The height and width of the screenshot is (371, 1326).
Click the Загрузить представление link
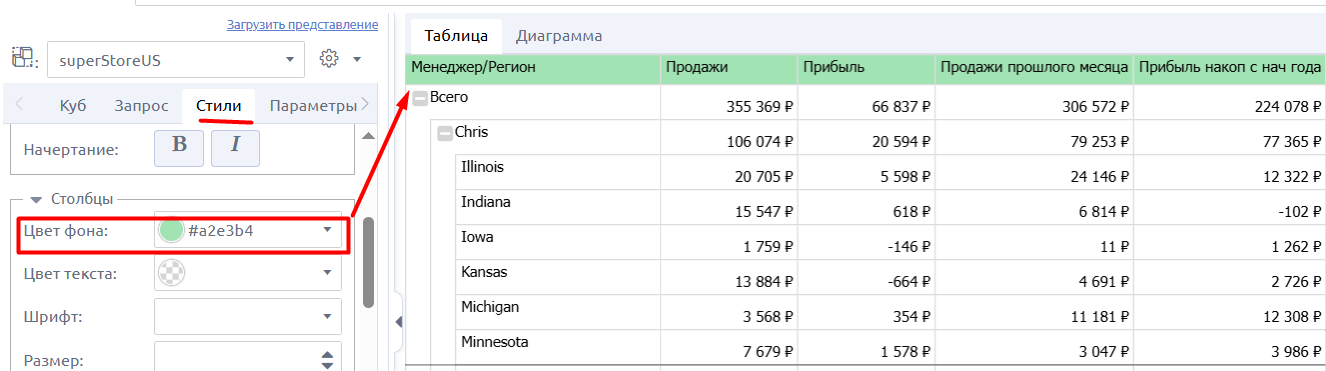303,24
